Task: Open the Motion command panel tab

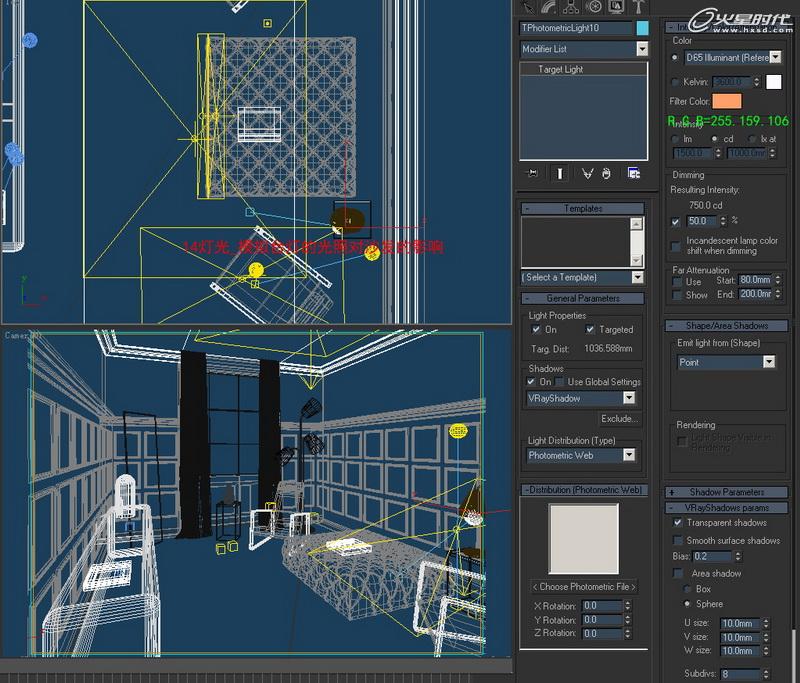Action: pyautogui.click(x=594, y=6)
